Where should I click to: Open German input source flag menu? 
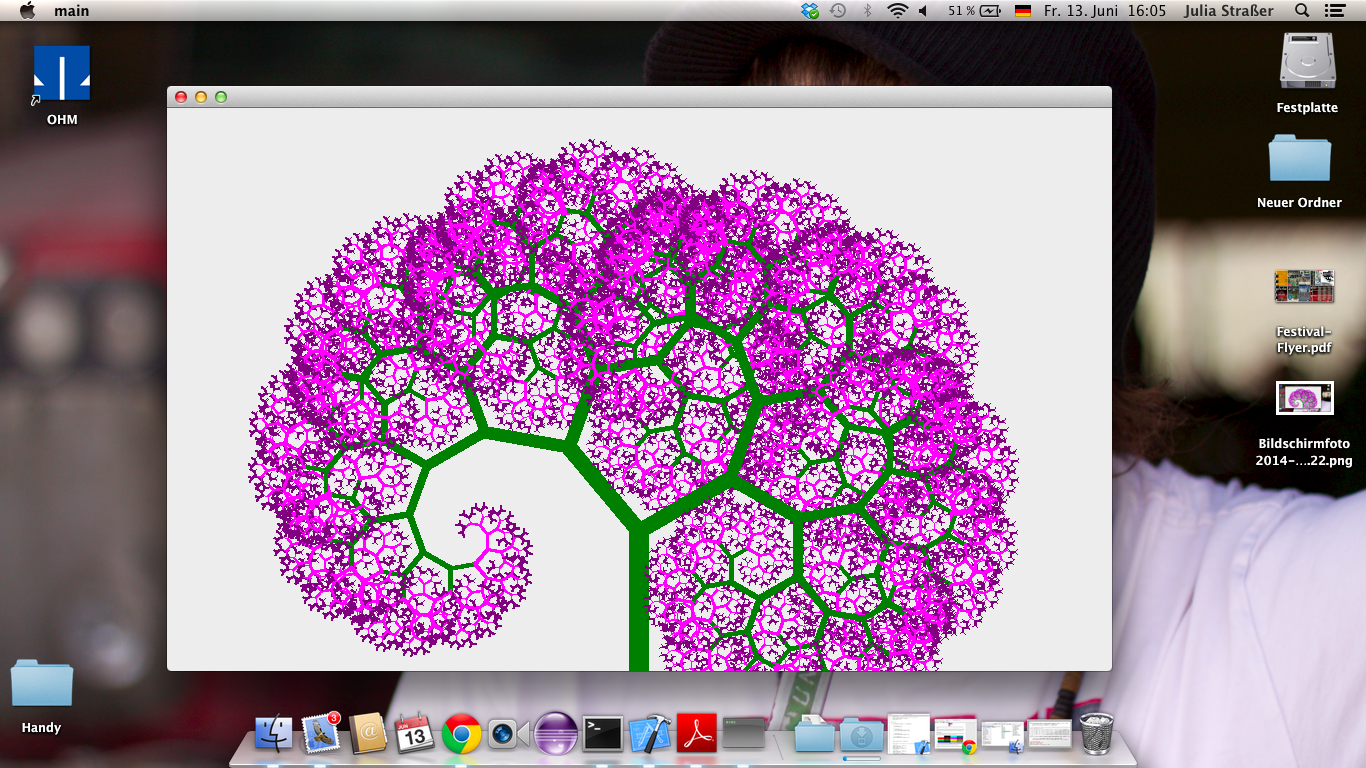1022,11
